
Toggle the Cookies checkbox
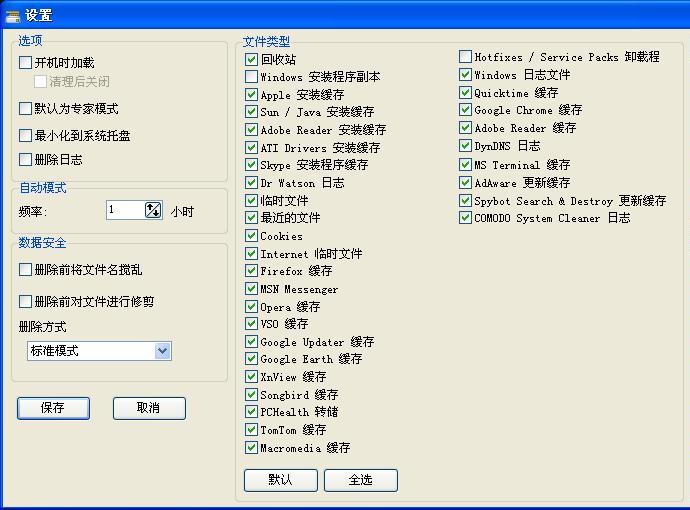coord(251,236)
